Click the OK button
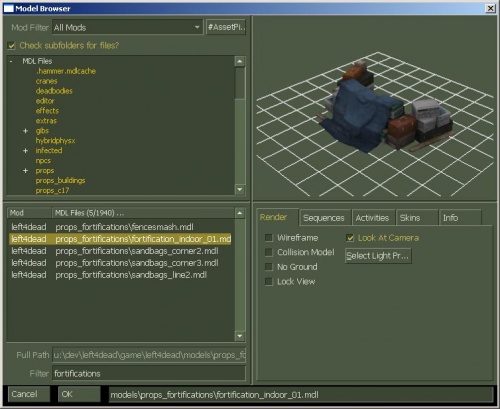Image resolution: width=500 pixels, height=409 pixels. (x=79, y=394)
